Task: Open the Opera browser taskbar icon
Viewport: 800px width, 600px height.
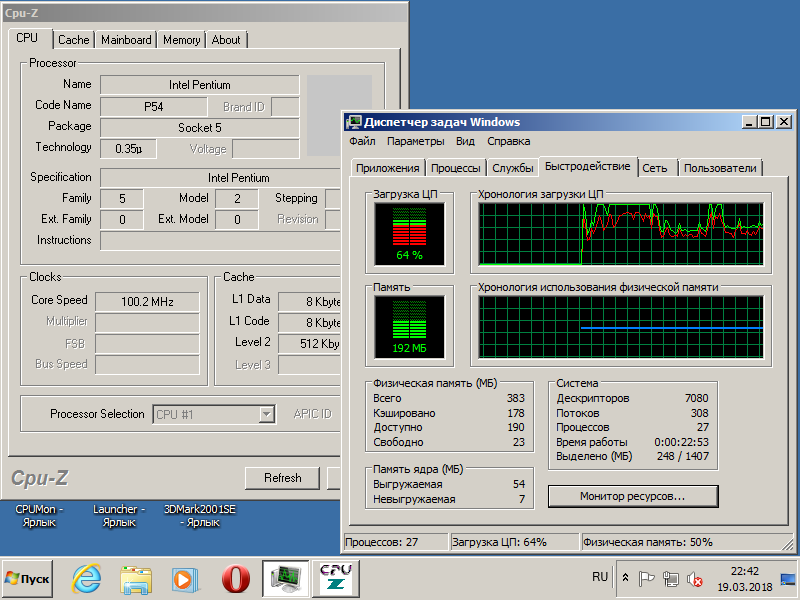Action: (236, 578)
